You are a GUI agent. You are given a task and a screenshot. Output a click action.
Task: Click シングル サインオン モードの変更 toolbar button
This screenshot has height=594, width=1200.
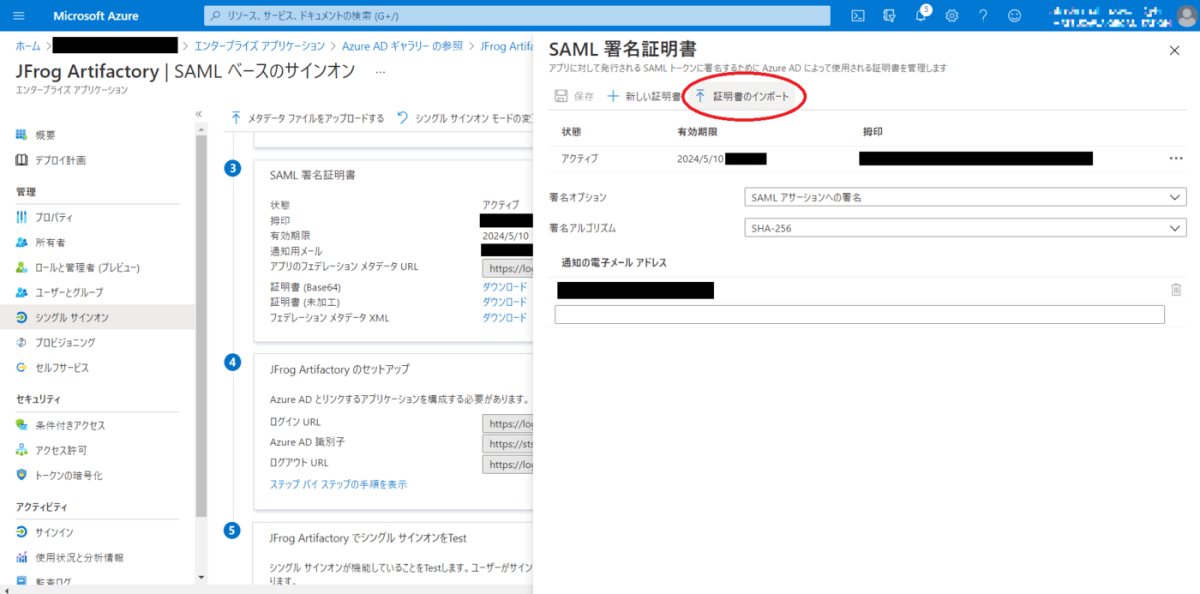click(465, 117)
